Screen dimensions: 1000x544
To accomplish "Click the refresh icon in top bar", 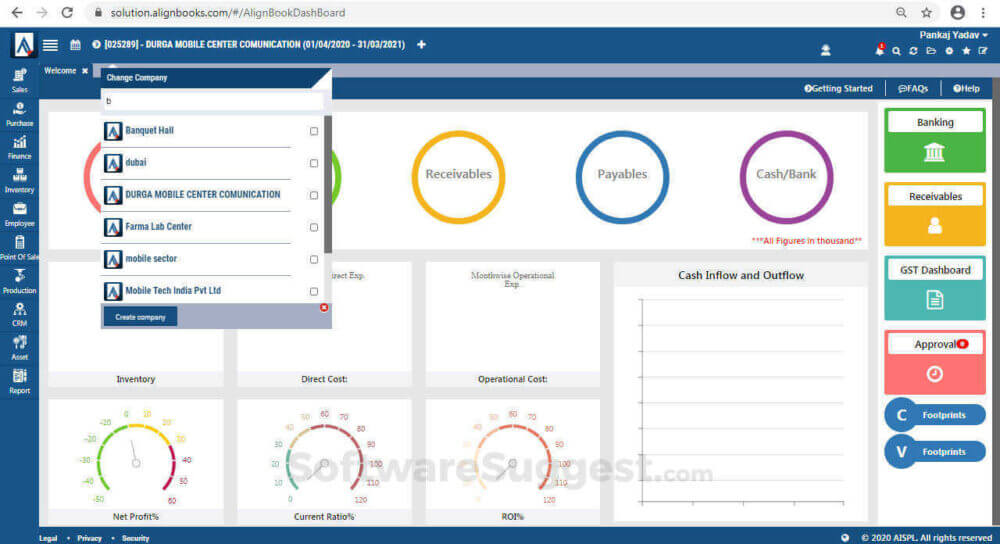I will pos(913,51).
